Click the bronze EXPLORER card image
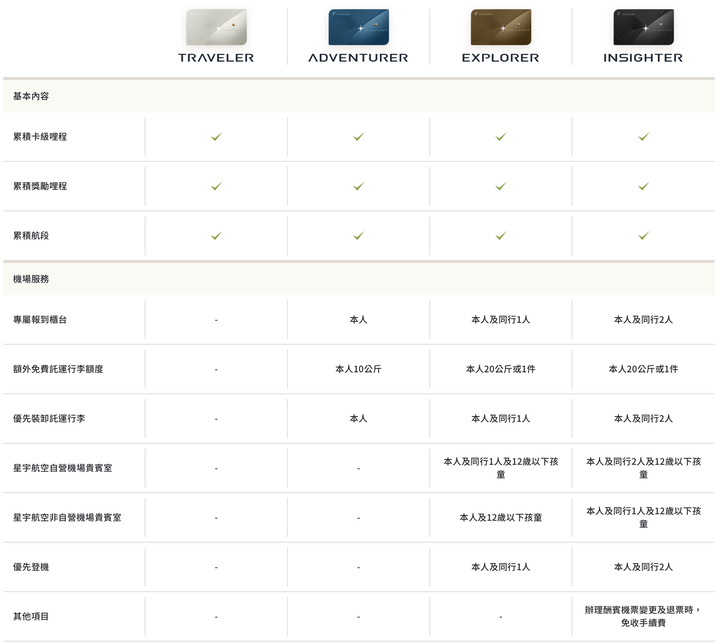The width and height of the screenshot is (720, 644). [x=501, y=27]
